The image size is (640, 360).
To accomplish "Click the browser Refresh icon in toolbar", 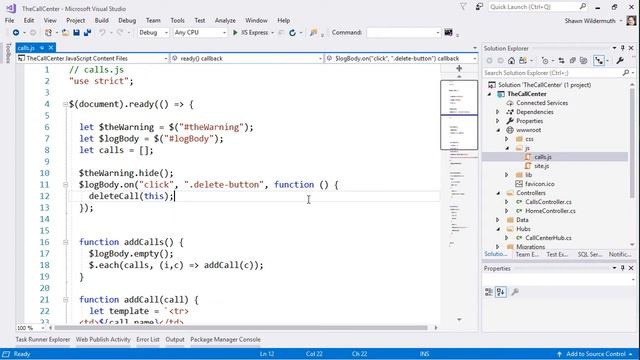I will (292, 33).
